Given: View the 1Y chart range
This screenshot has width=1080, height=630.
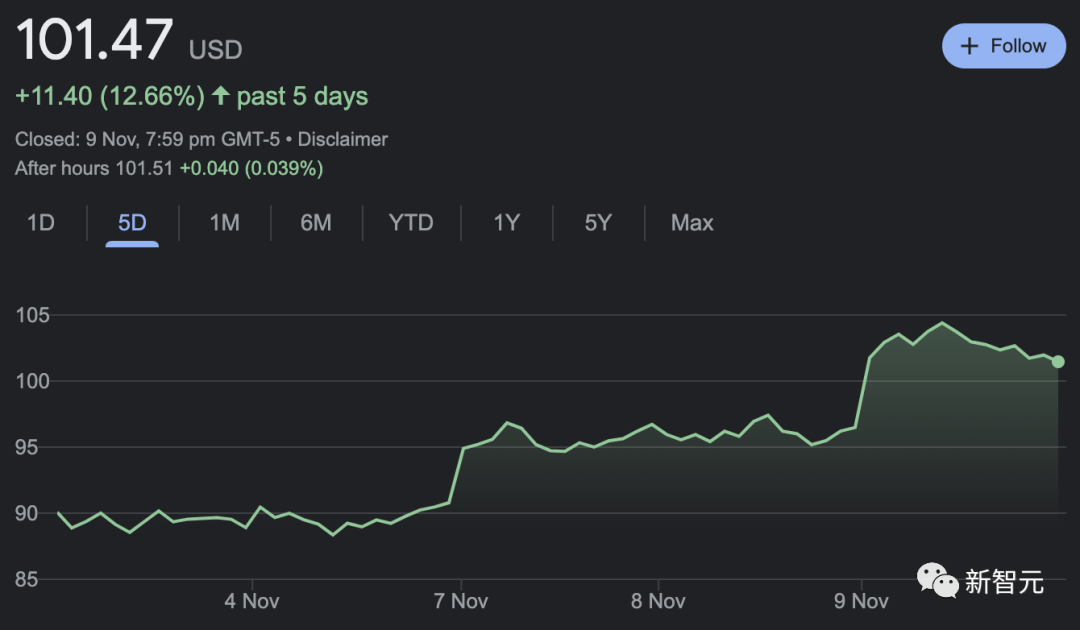Looking at the screenshot, I should pyautogui.click(x=507, y=223).
